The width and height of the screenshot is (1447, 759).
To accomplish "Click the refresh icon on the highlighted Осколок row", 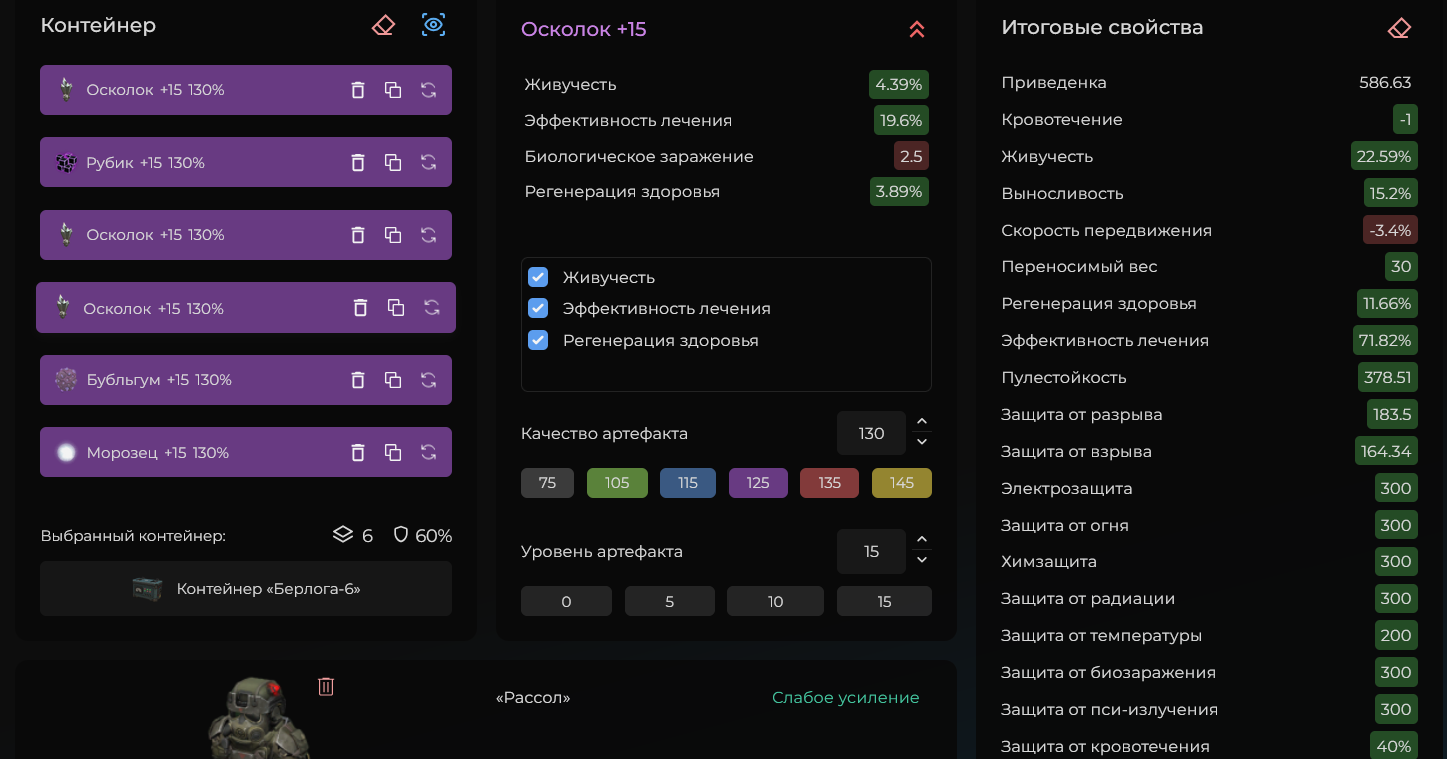I will [x=432, y=308].
